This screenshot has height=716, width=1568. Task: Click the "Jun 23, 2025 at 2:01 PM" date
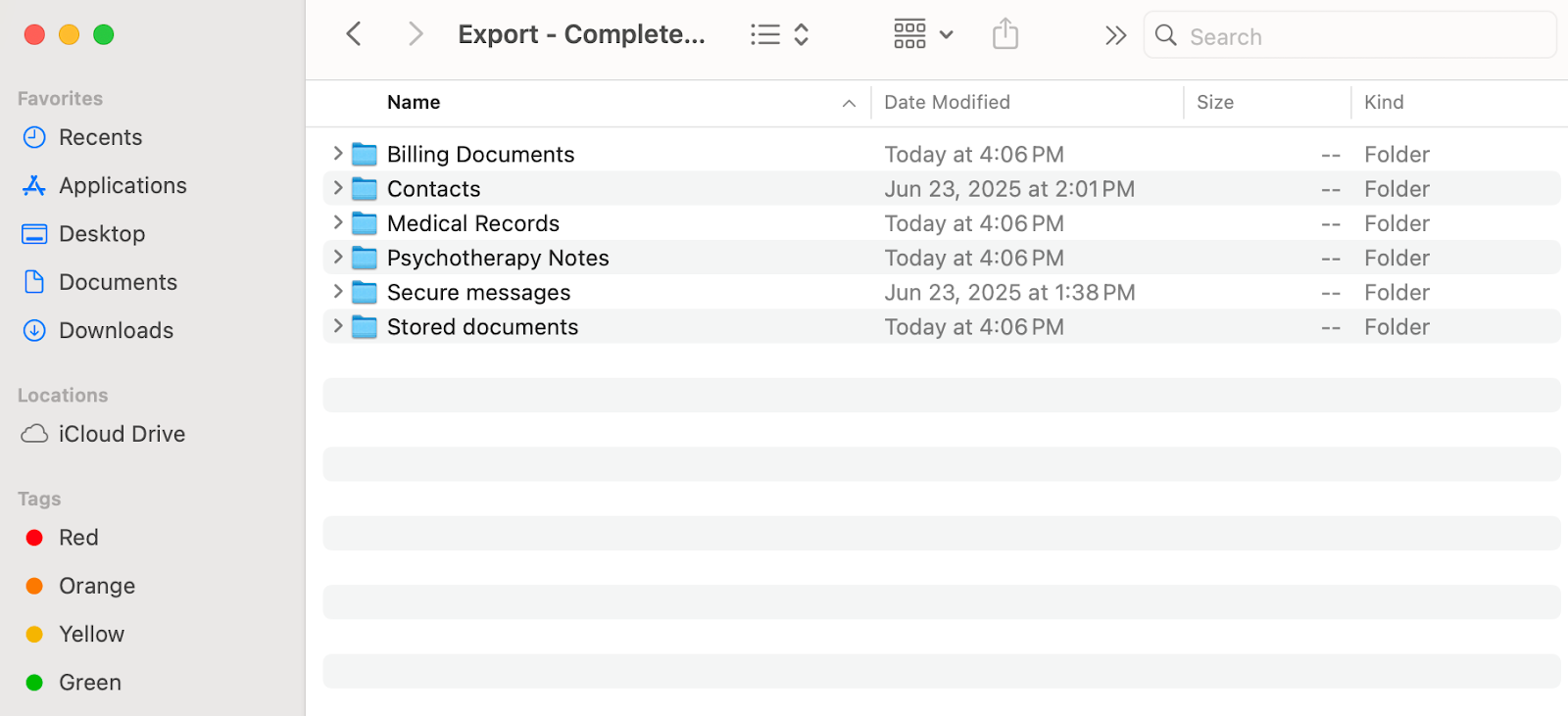(1009, 188)
